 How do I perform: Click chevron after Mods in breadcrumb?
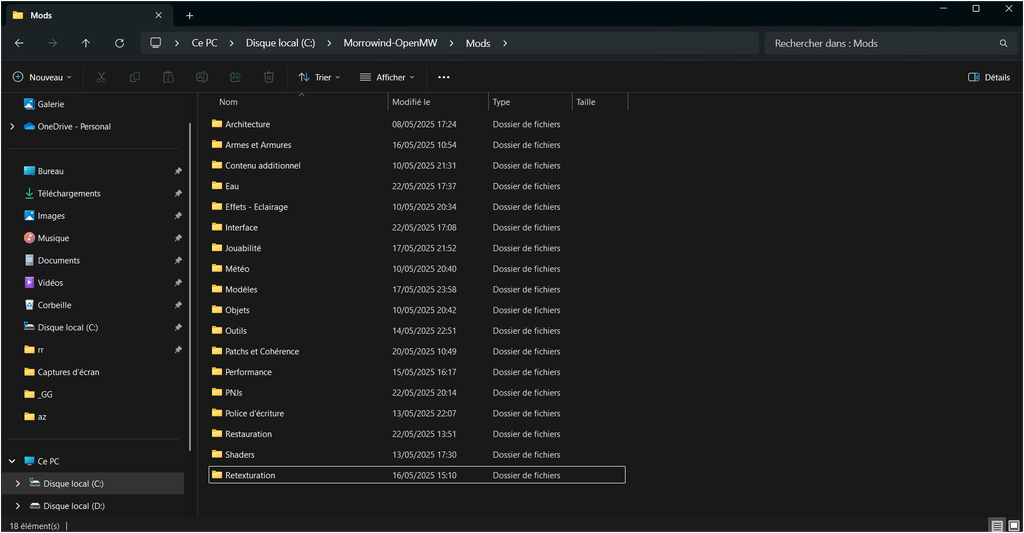pos(505,43)
